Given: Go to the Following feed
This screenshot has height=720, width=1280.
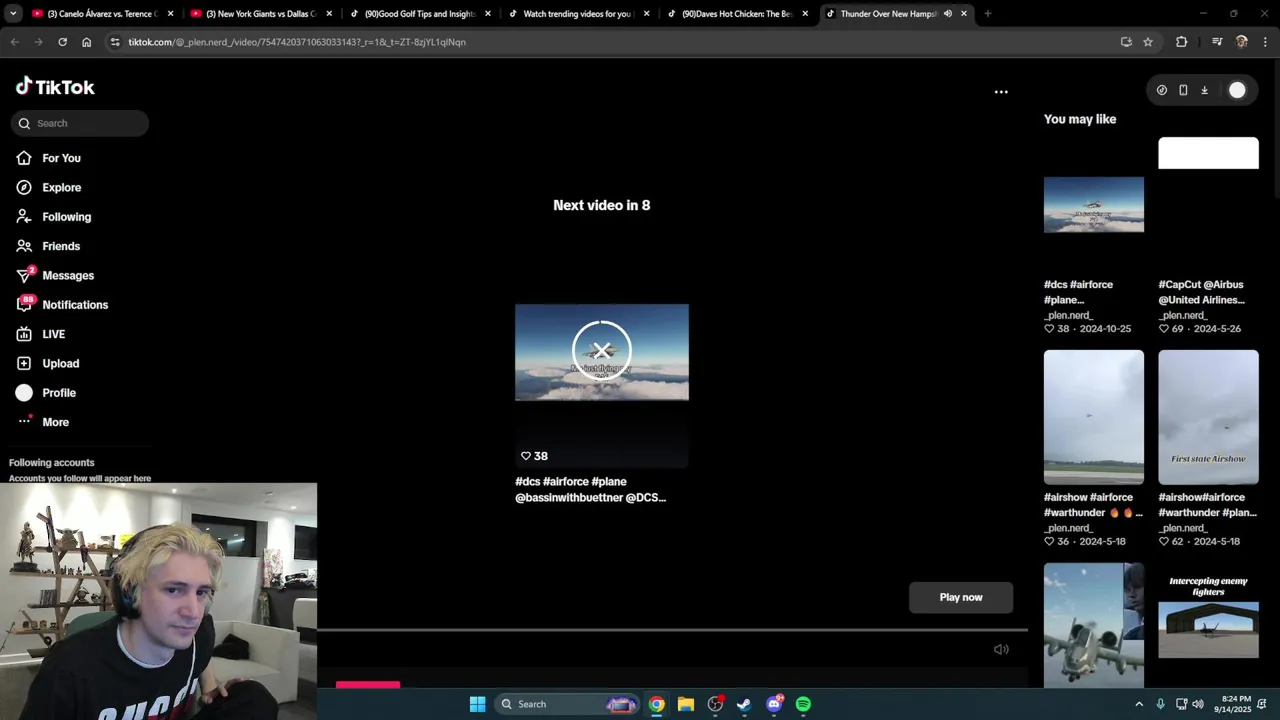Looking at the screenshot, I should (x=66, y=217).
